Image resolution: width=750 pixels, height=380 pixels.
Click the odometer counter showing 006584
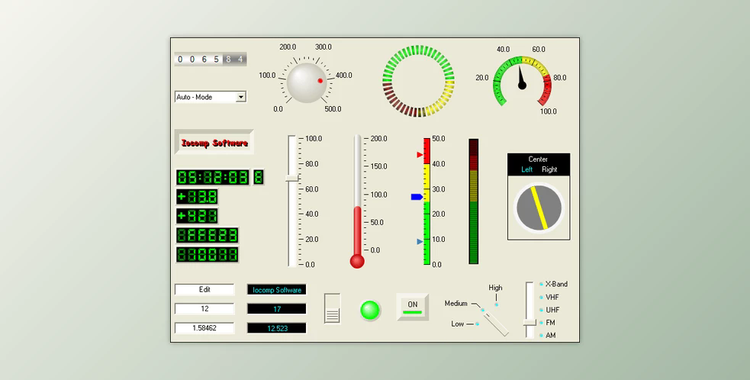210,59
